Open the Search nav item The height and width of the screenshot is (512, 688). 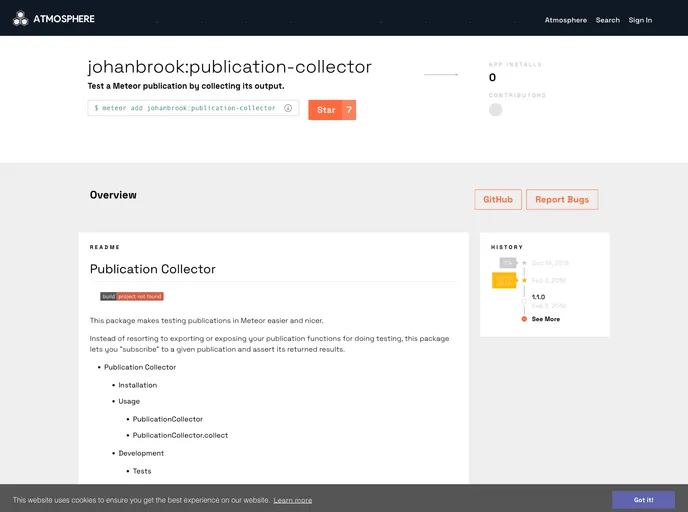(x=608, y=20)
